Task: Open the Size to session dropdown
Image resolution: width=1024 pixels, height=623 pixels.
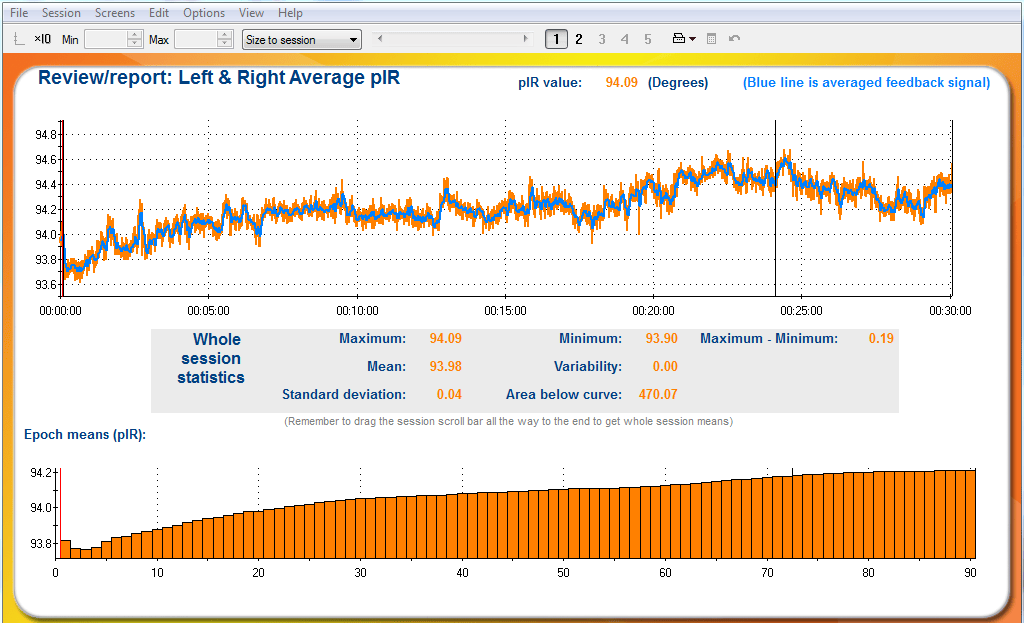Action: [302, 40]
